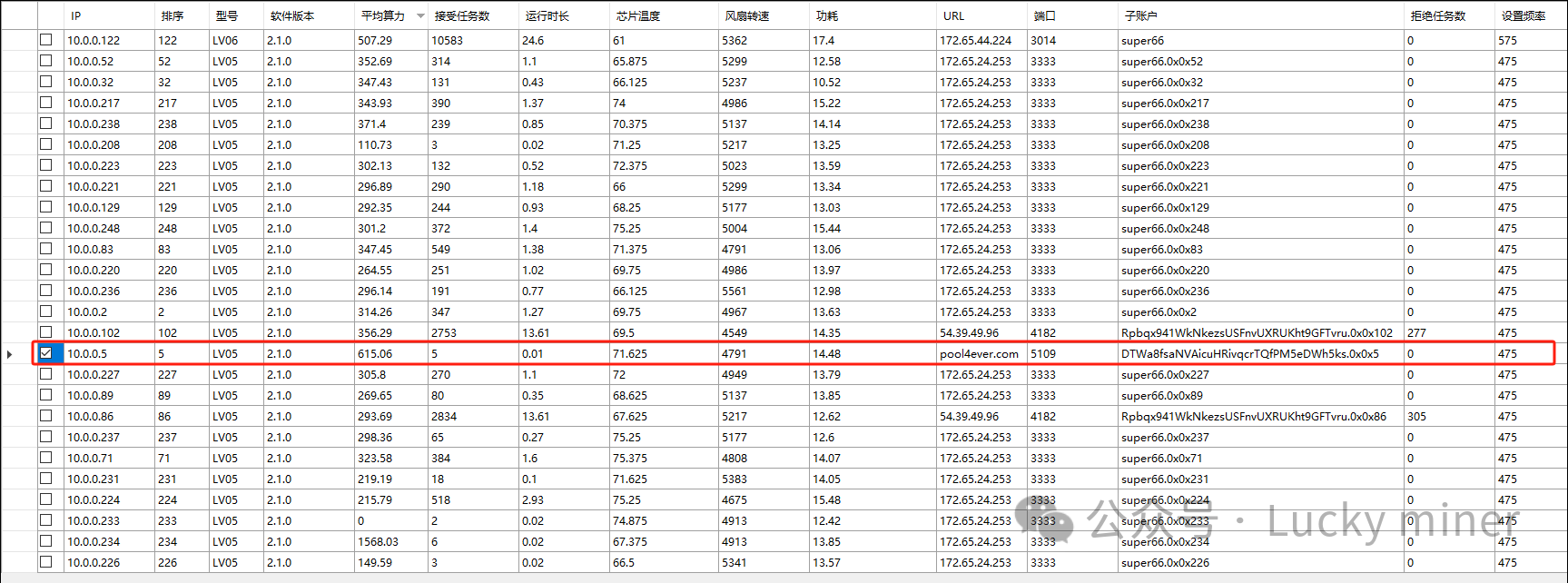
Task: Mark the checkbox for 10.0.0.234
Action: click(46, 541)
